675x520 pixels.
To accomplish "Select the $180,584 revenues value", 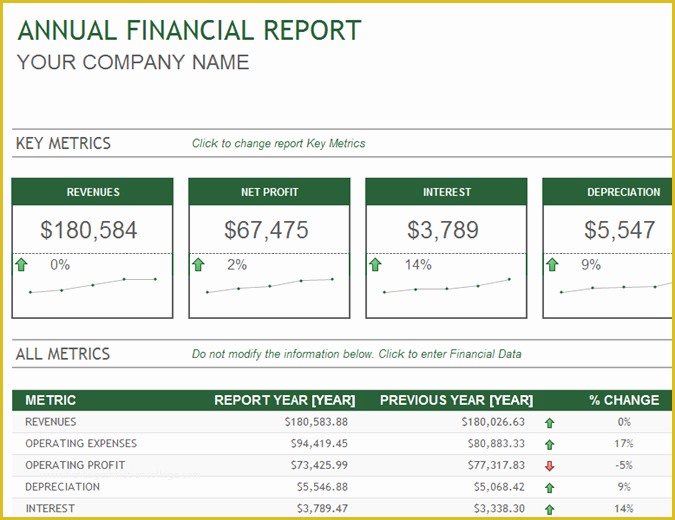I will pyautogui.click(x=89, y=229).
